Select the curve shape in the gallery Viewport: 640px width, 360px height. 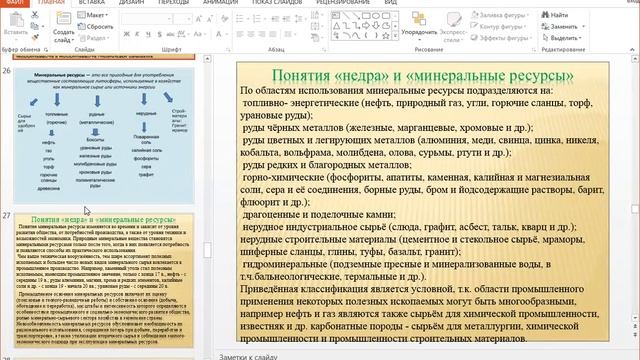356,36
